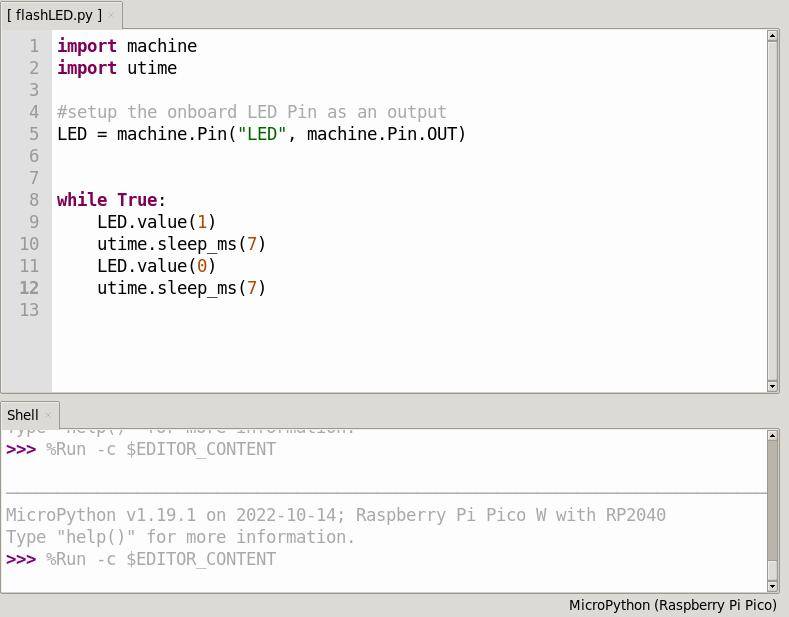Click the editor scrollbar down arrow

click(772, 386)
